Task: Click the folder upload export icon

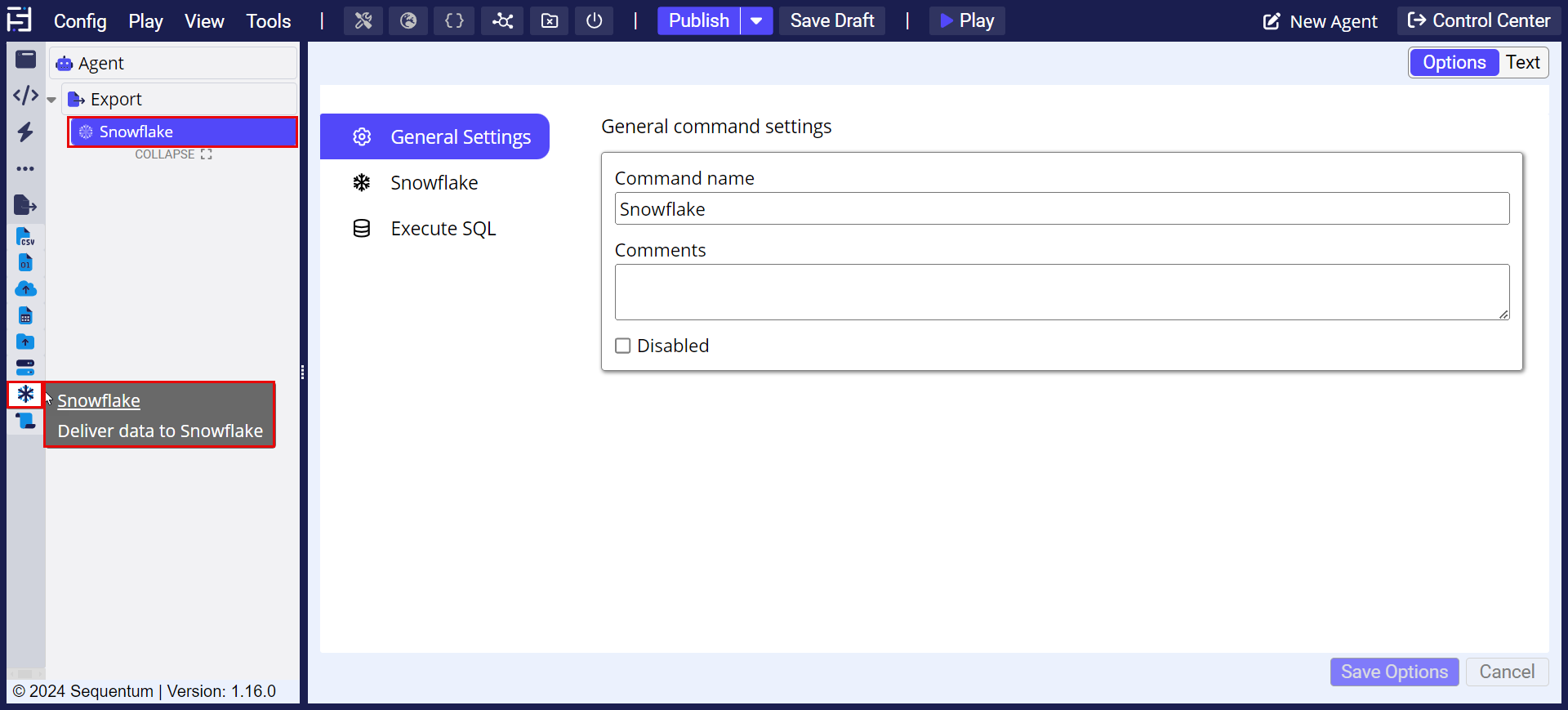Action: (26, 342)
